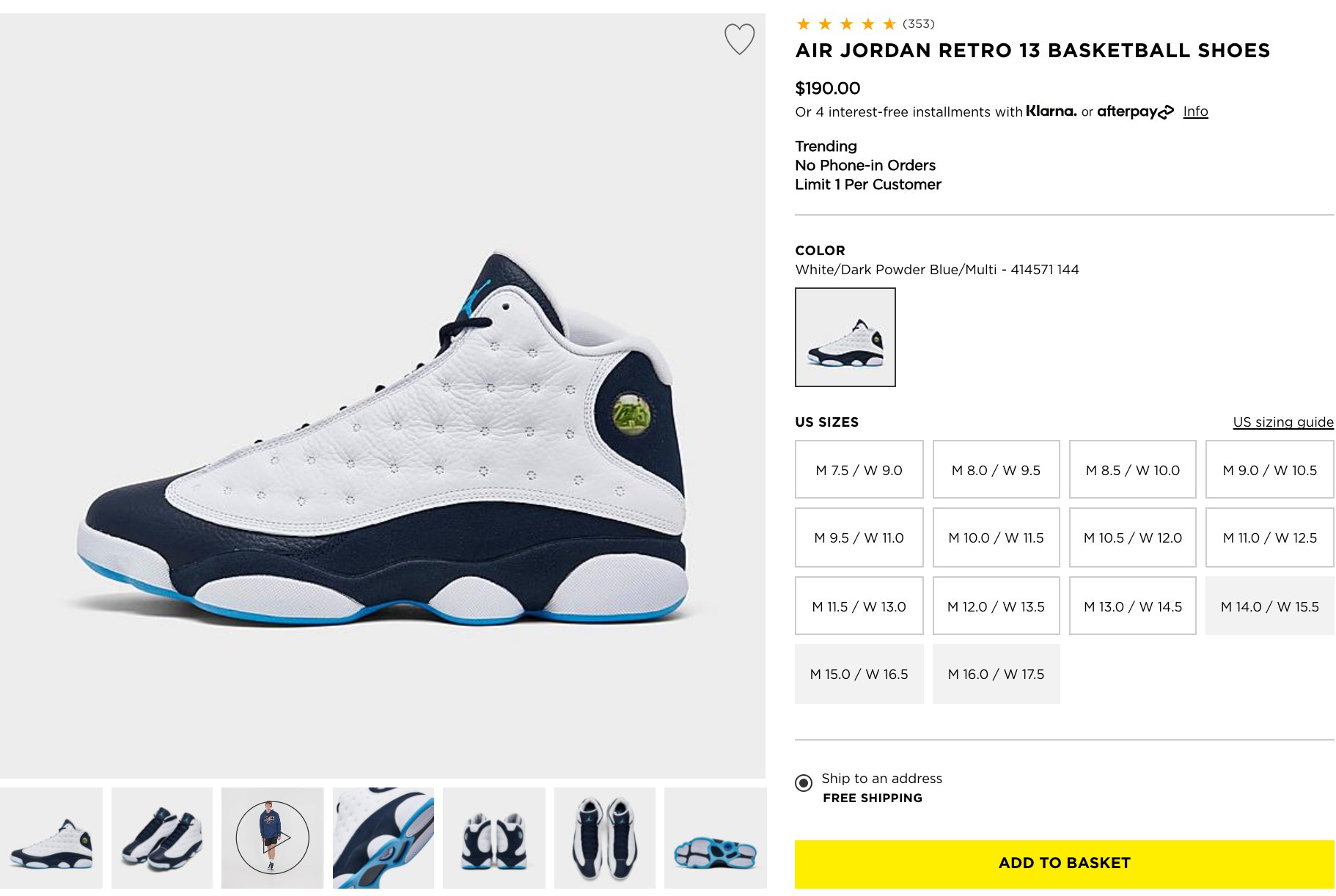This screenshot has height=896, width=1336.
Task: View the shoe outsole bottom thumbnail
Action: [x=715, y=838]
